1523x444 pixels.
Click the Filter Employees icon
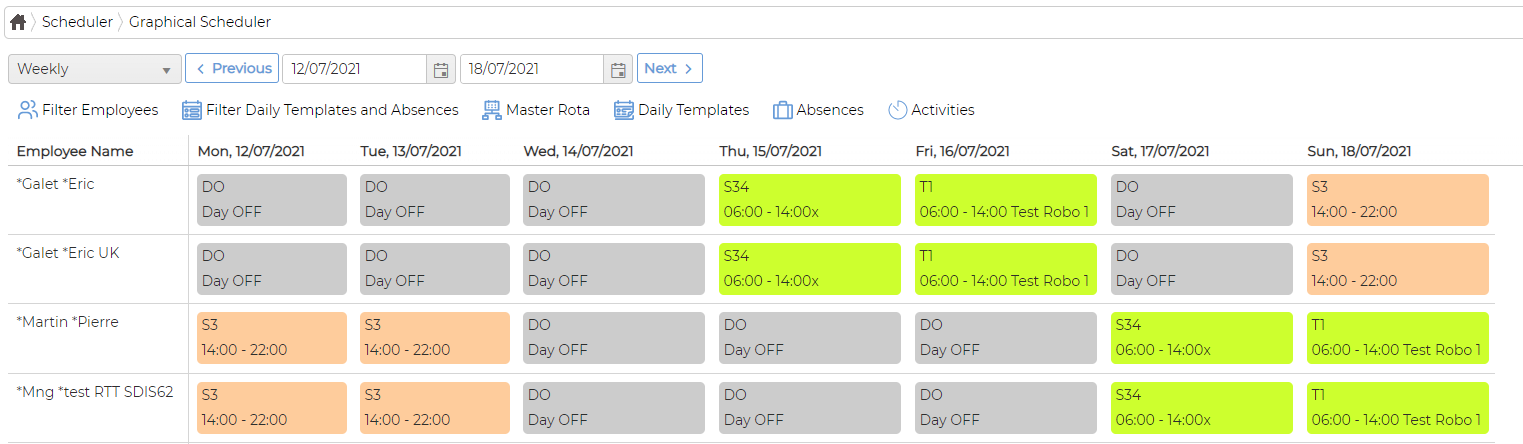[28, 110]
